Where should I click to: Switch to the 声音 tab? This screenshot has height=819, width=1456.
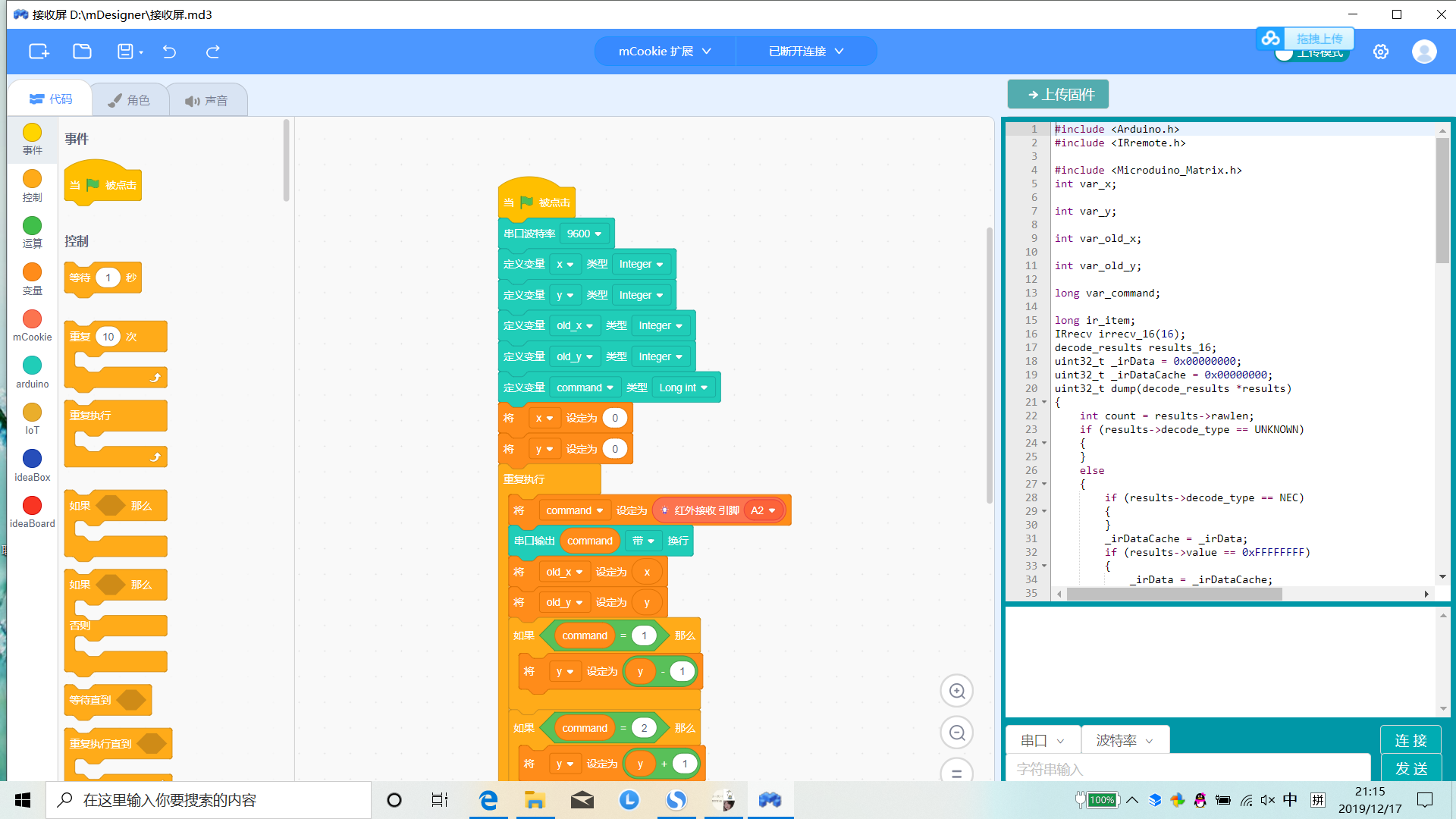click(206, 100)
